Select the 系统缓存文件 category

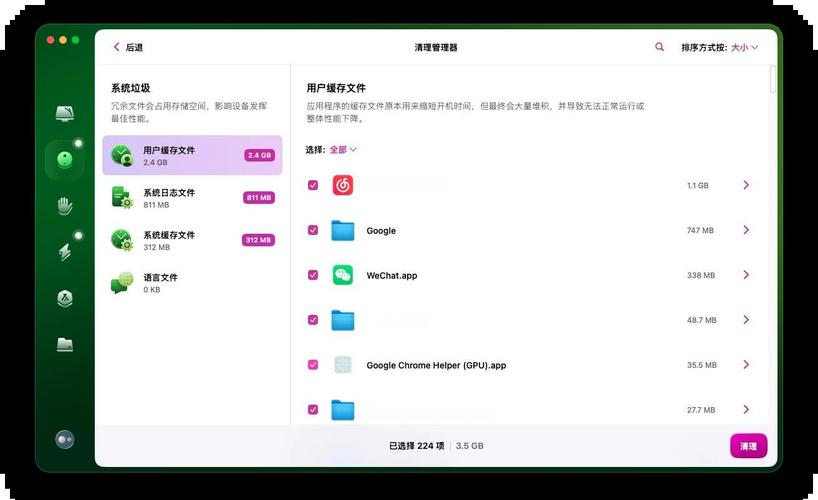click(x=193, y=240)
